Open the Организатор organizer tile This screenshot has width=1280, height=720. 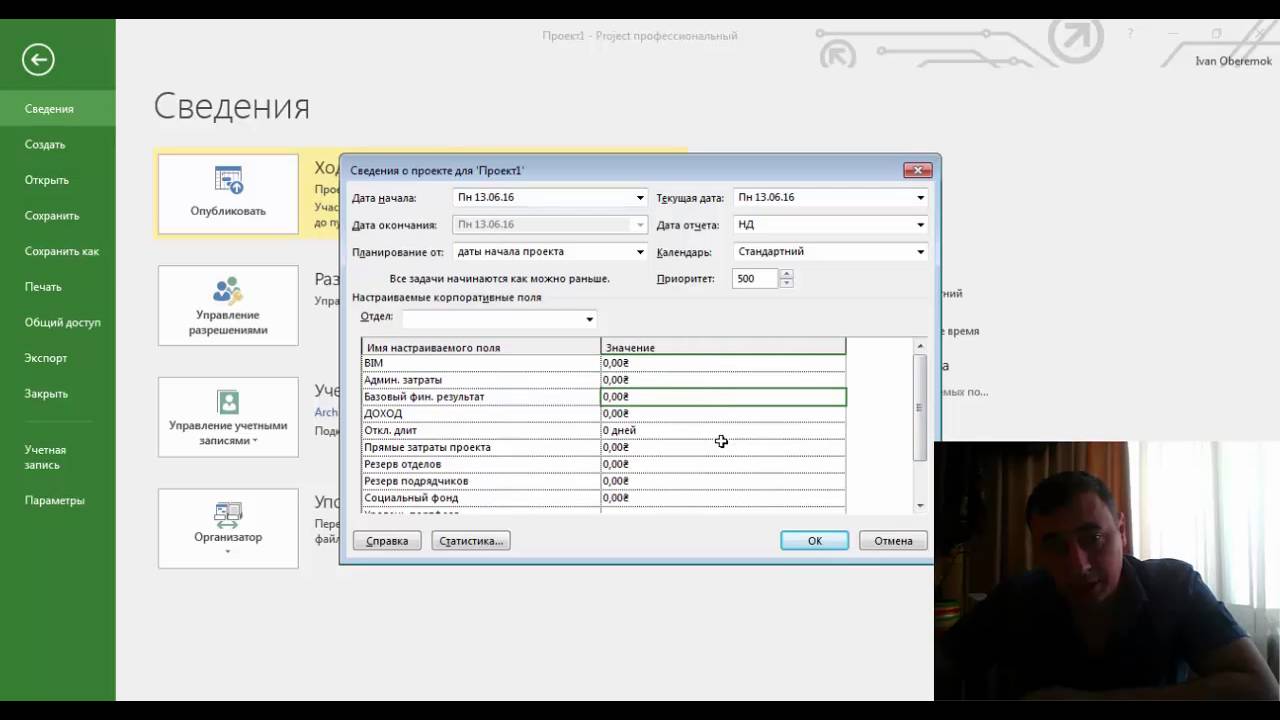228,528
